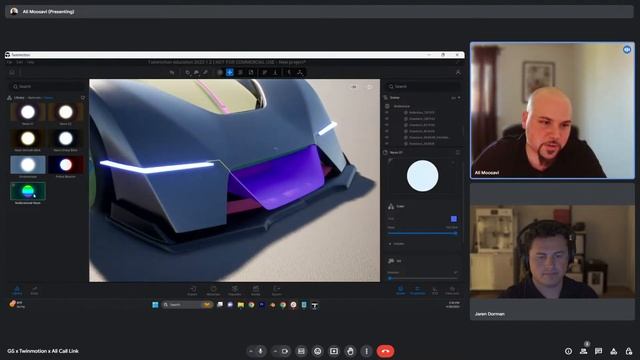640x360 pixels.
Task: Click the Twinmotion user account icon
Action: 458,72
